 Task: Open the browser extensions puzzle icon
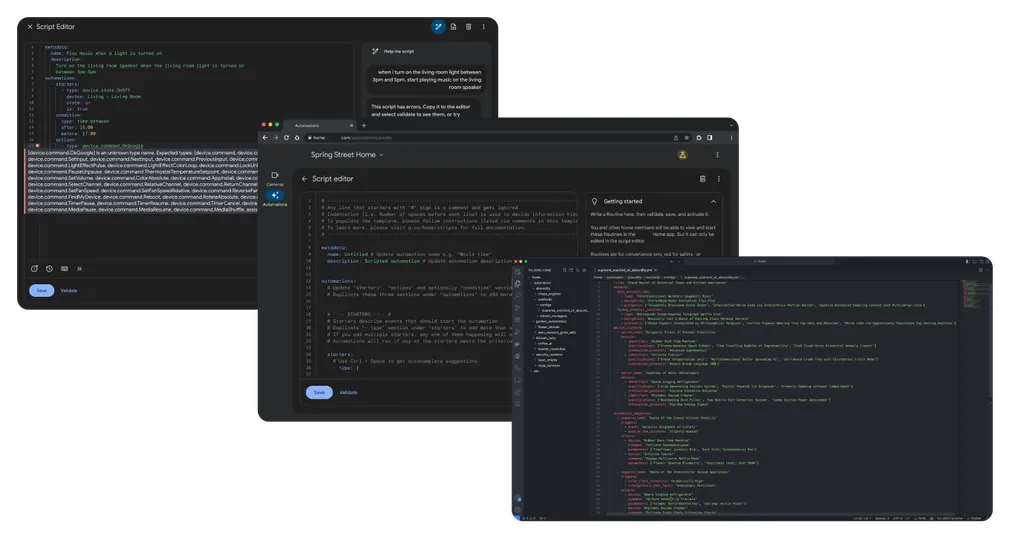click(x=699, y=137)
